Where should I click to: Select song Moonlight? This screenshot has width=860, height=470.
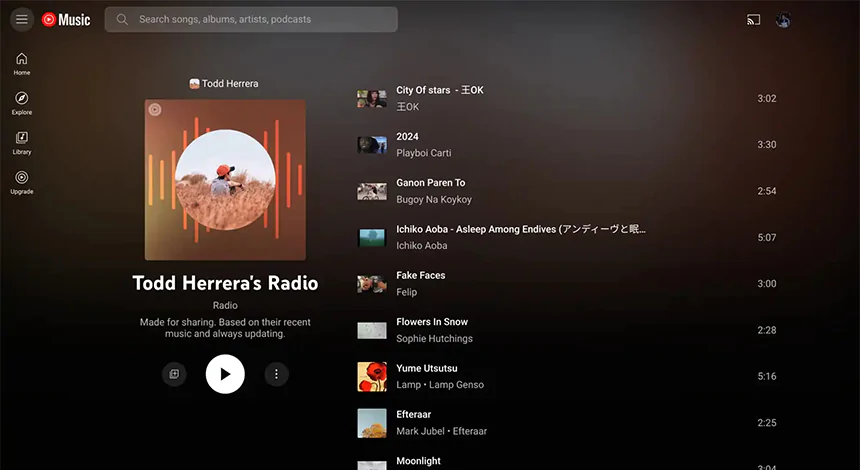tap(418, 461)
